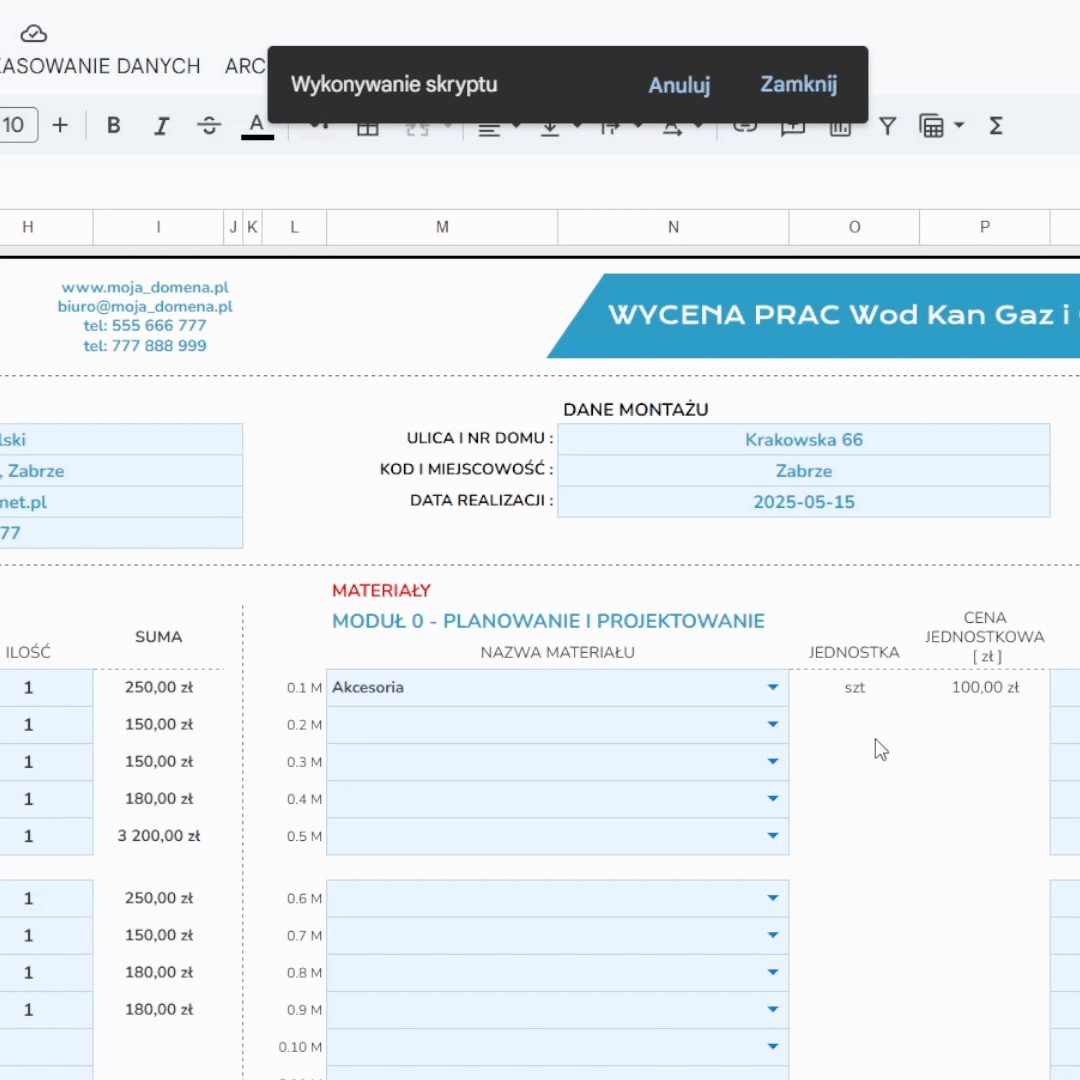Image resolution: width=1080 pixels, height=1080 pixels.
Task: Open dropdown for Akcesoria material row
Action: (x=772, y=687)
